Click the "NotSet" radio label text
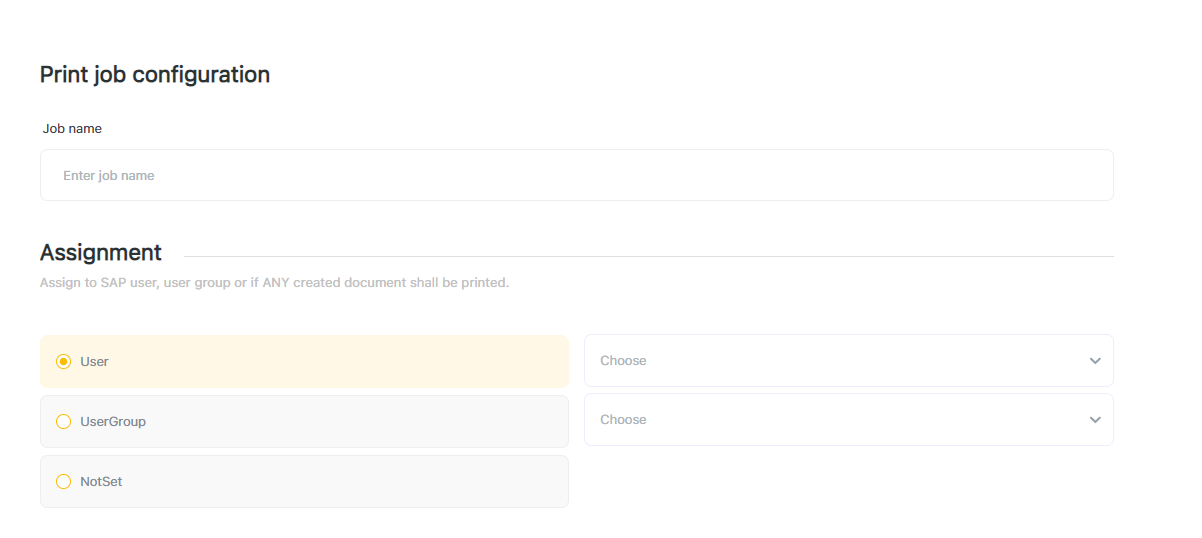The image size is (1202, 538). pos(101,481)
